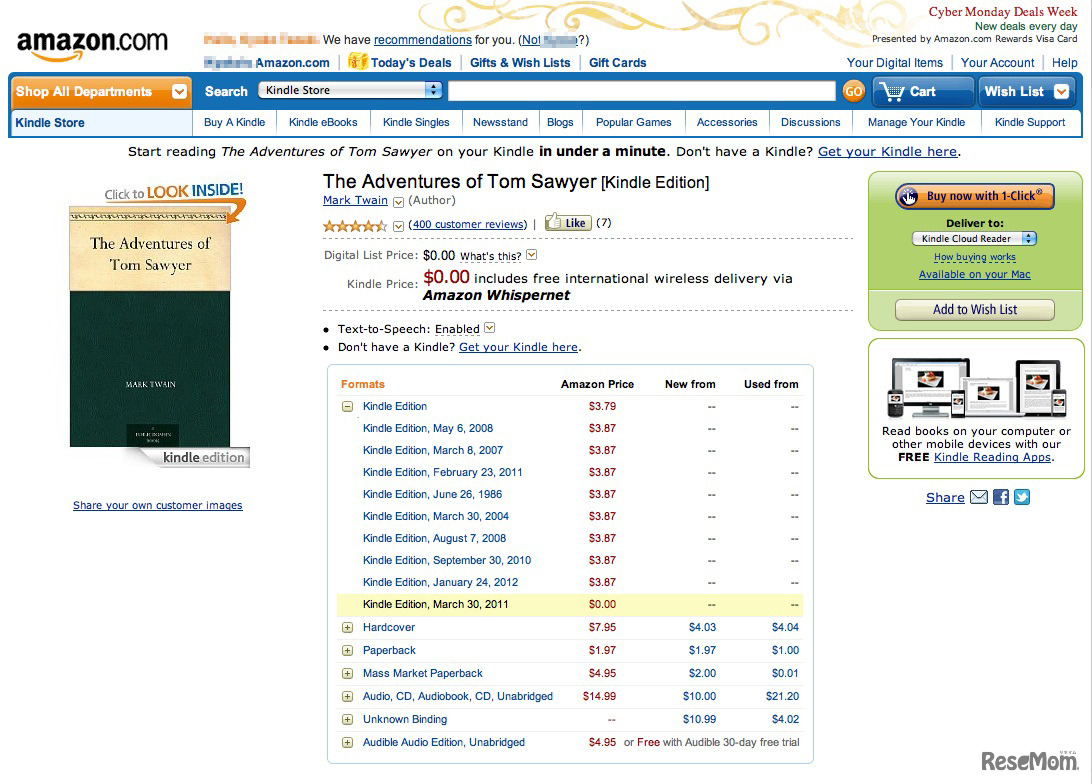This screenshot has width=1092, height=784.
Task: Expand the Audio CD Audiobook row
Action: coord(347,696)
